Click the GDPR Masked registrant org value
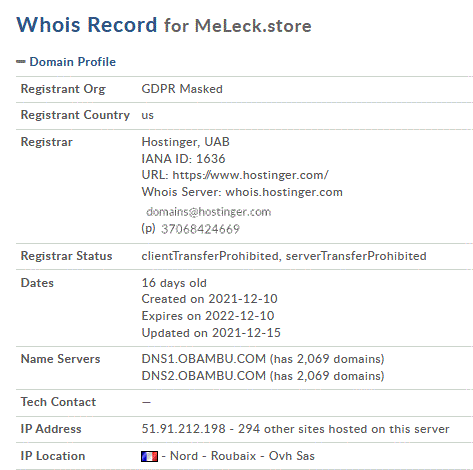 pyautogui.click(x=182, y=89)
